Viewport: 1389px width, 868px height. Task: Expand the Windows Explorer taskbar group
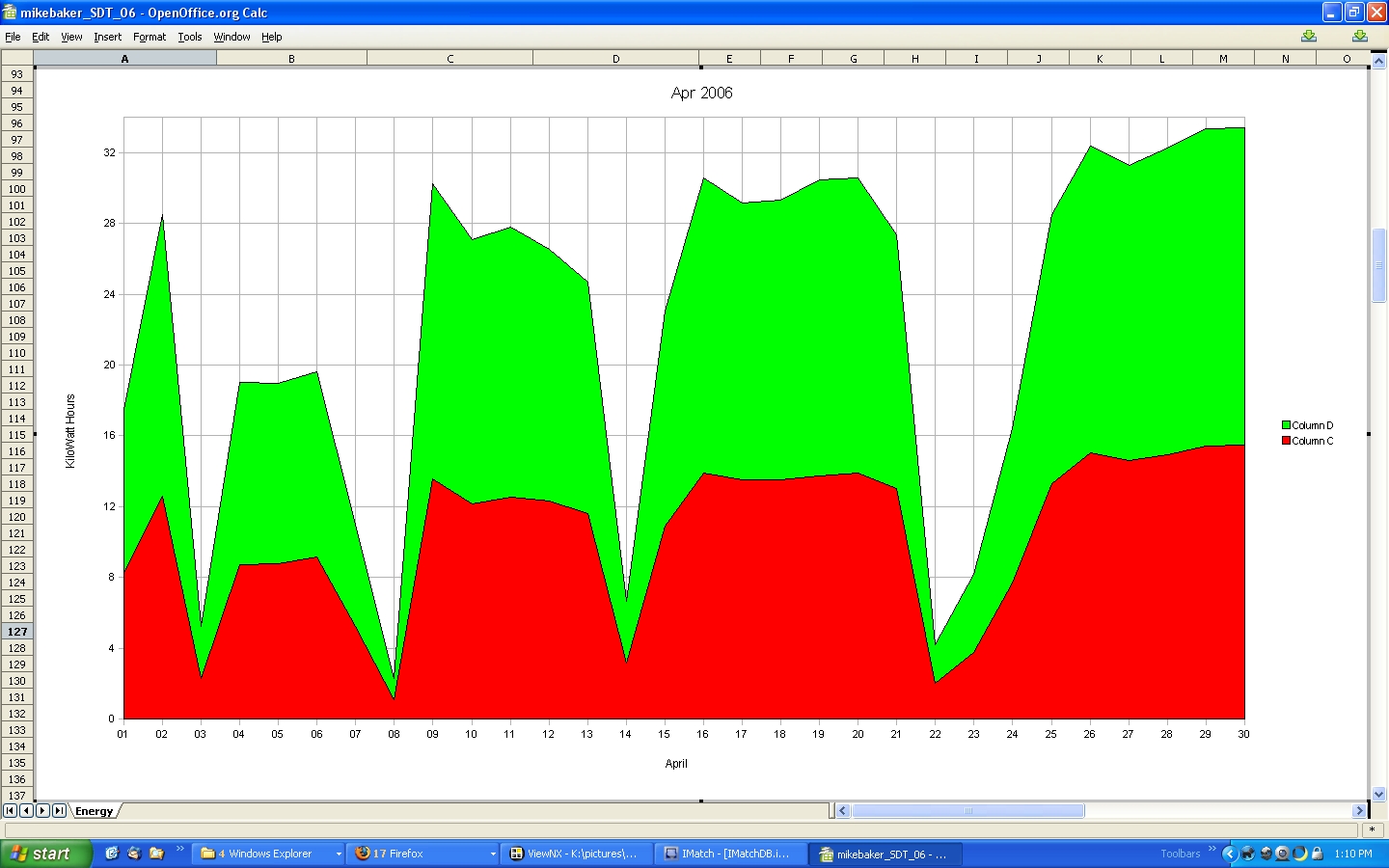tap(339, 854)
